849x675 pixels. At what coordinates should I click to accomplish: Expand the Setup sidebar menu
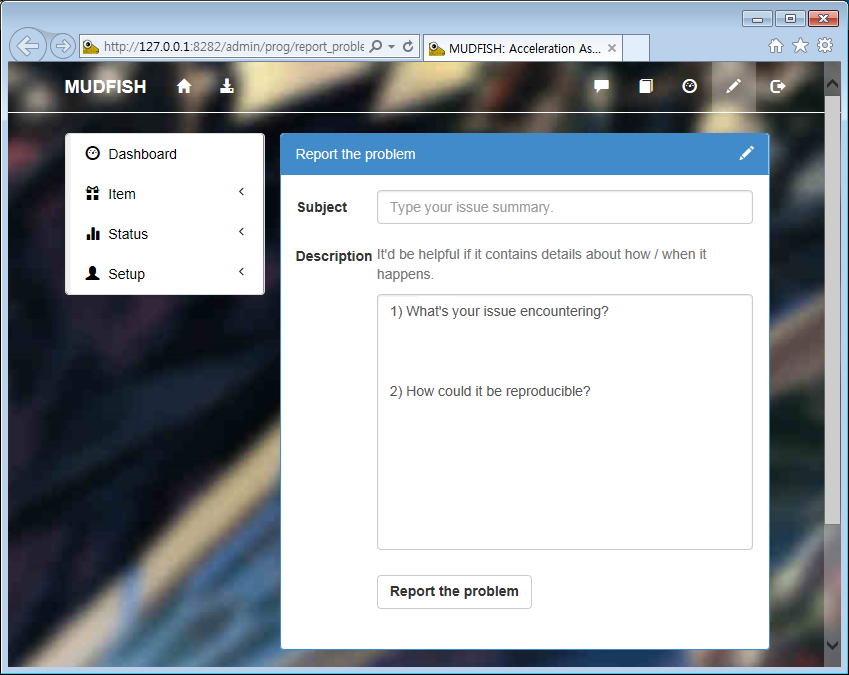coord(126,274)
